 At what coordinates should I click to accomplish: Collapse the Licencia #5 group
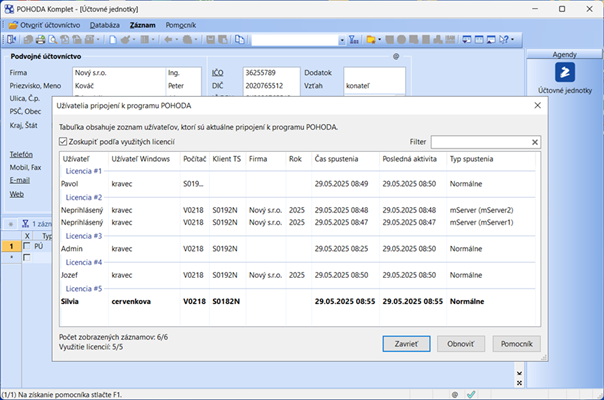pyautogui.click(x=84, y=289)
